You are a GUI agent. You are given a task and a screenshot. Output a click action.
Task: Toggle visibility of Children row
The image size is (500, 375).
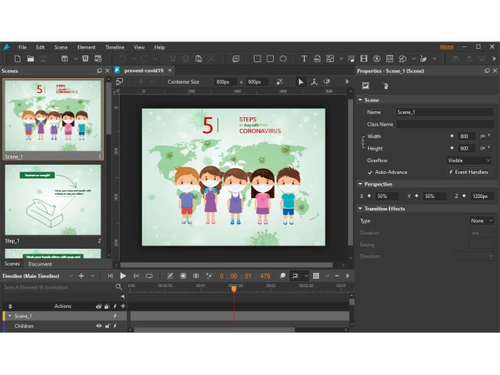pos(99,326)
